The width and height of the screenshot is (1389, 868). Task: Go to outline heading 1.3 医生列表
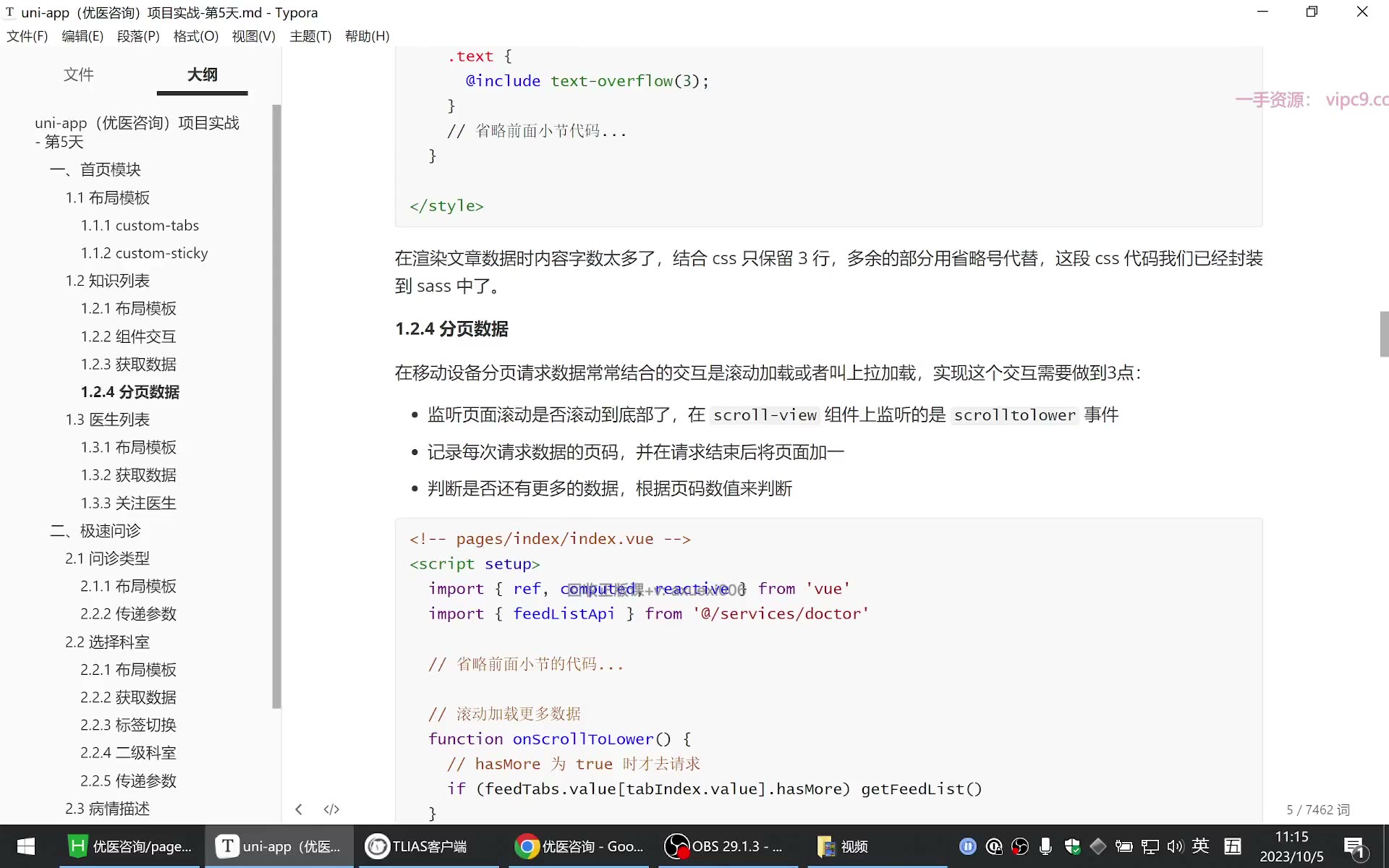pyautogui.click(x=107, y=420)
